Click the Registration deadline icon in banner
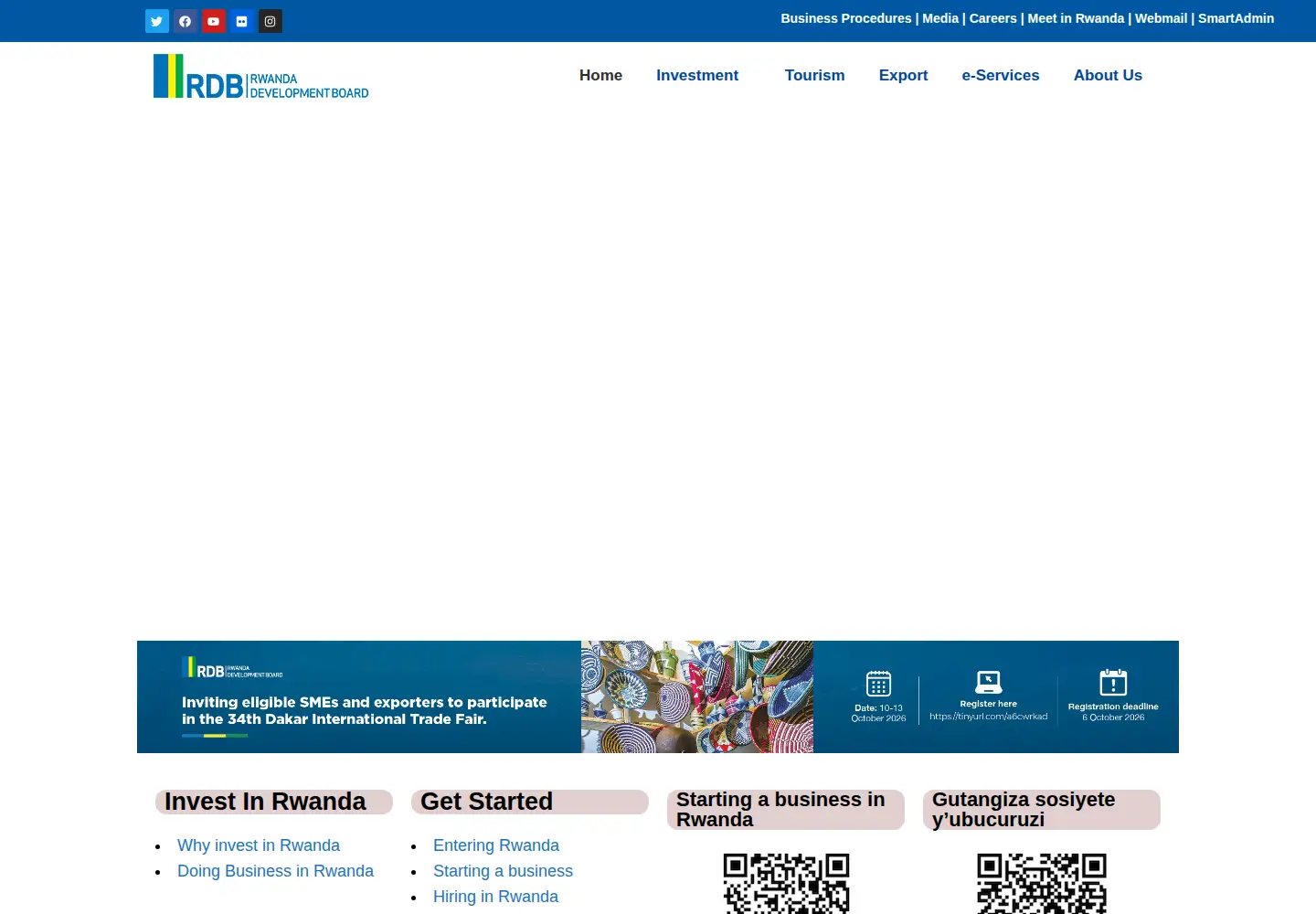The height and width of the screenshot is (914, 1316). click(1113, 683)
